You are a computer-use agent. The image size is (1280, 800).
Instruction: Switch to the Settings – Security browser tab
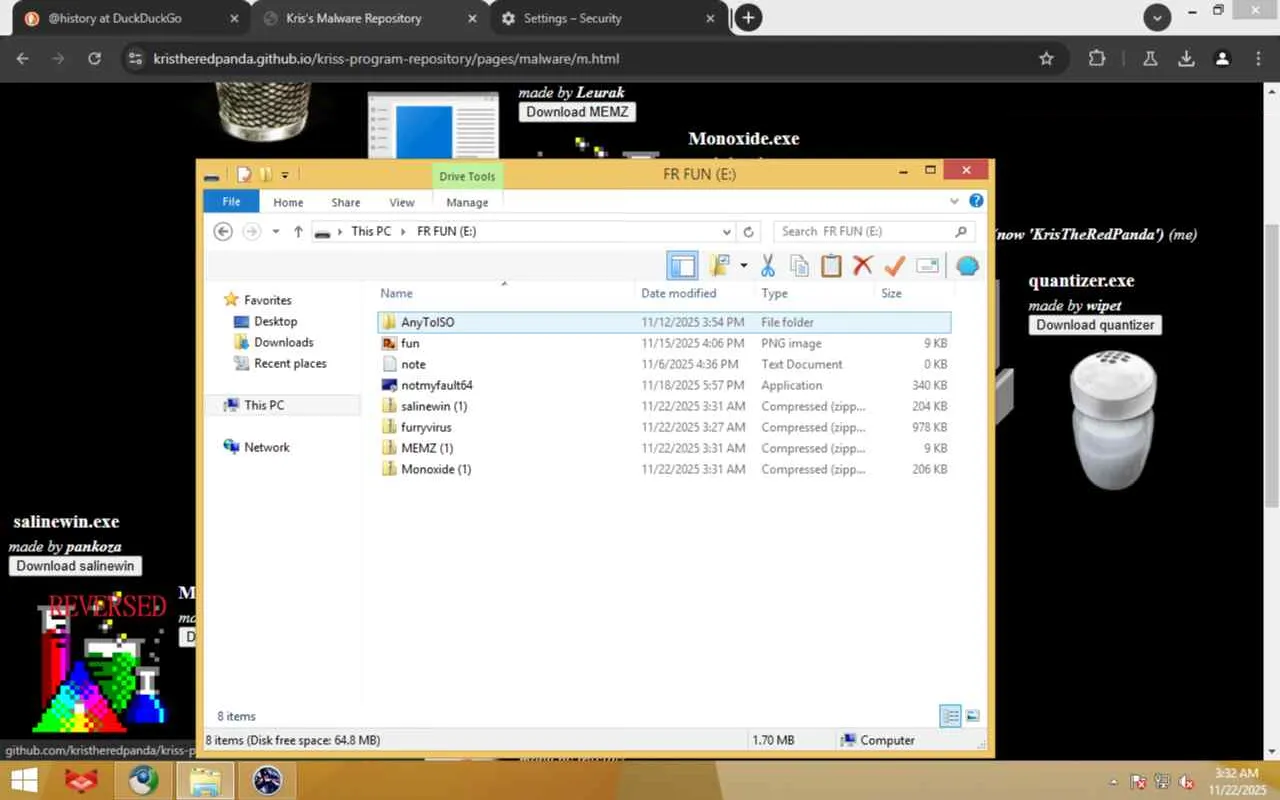(x=610, y=18)
